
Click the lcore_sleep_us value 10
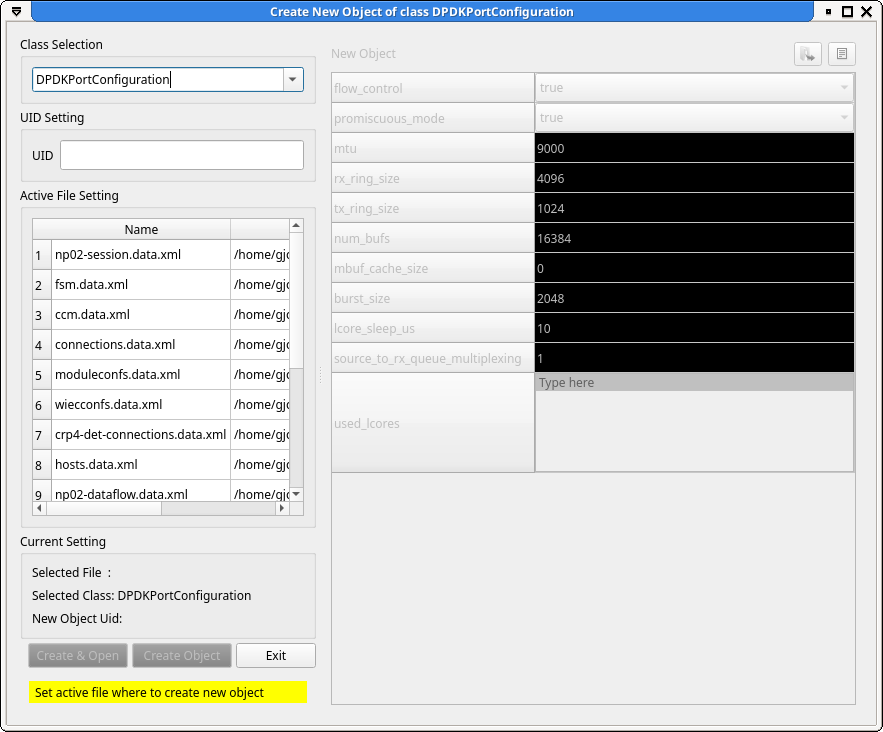694,328
